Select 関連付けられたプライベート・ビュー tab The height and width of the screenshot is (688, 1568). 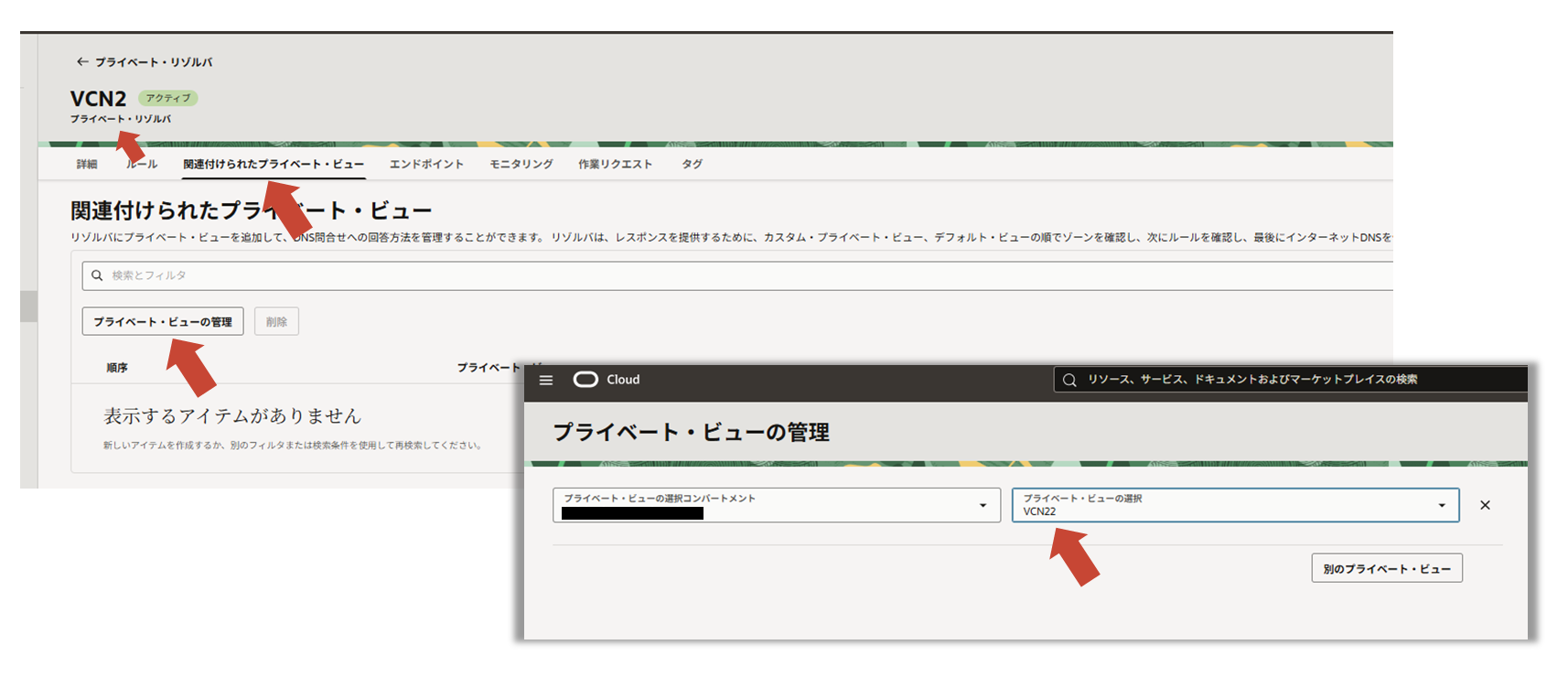pos(274,165)
